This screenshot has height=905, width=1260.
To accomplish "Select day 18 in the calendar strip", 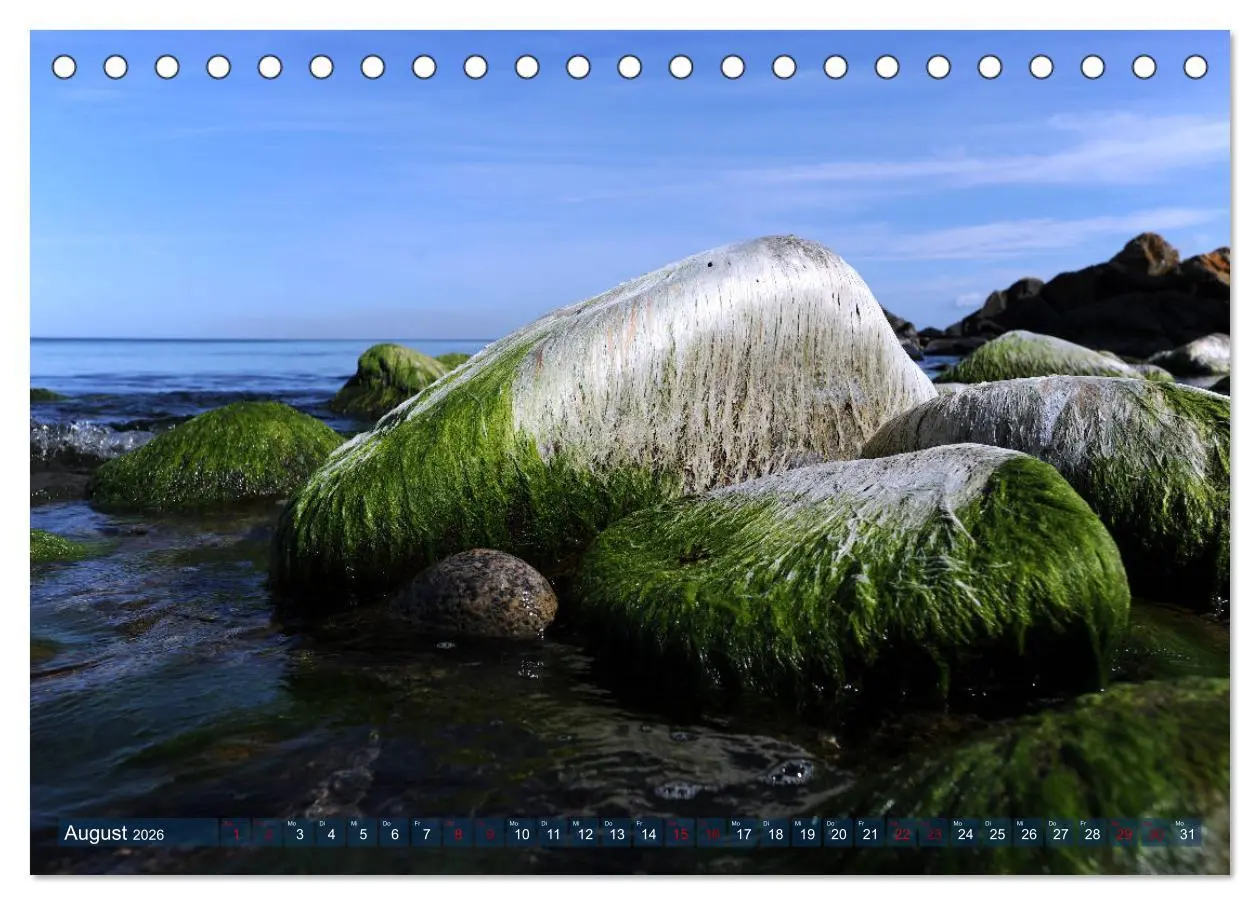I will (776, 833).
